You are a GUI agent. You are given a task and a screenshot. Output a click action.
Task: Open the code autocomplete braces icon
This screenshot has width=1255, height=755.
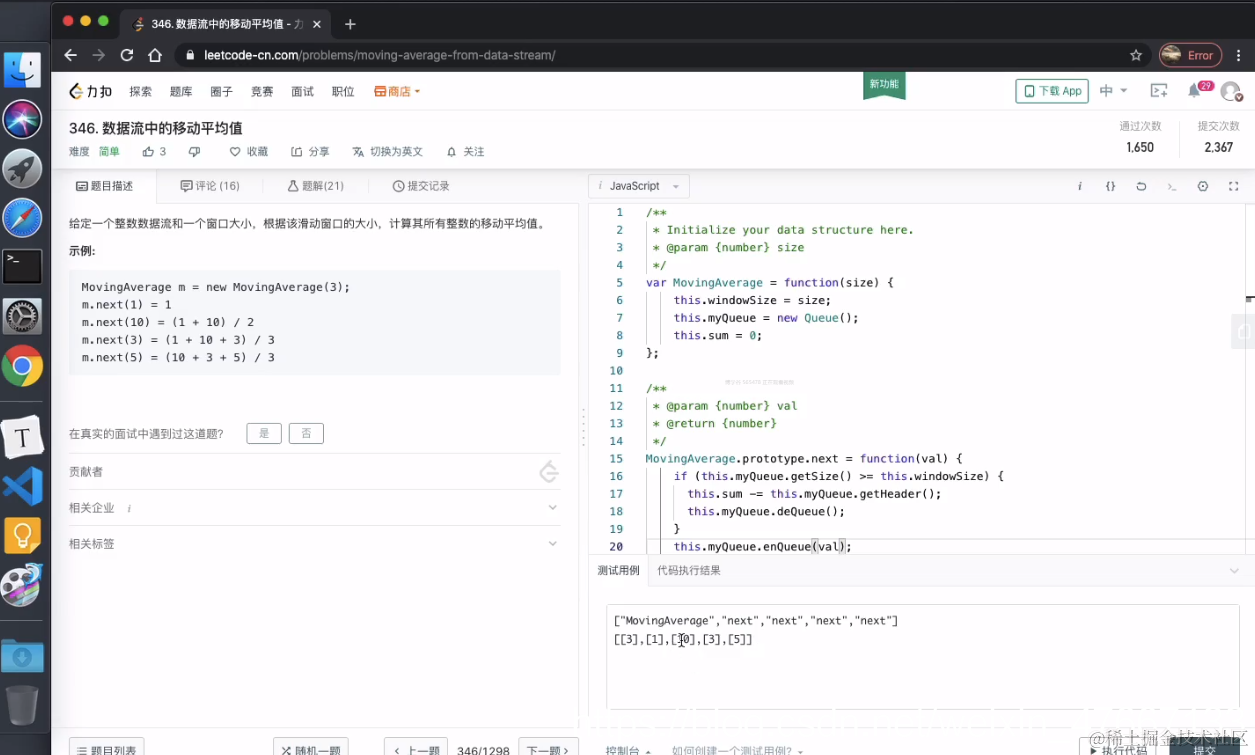pyautogui.click(x=1110, y=186)
